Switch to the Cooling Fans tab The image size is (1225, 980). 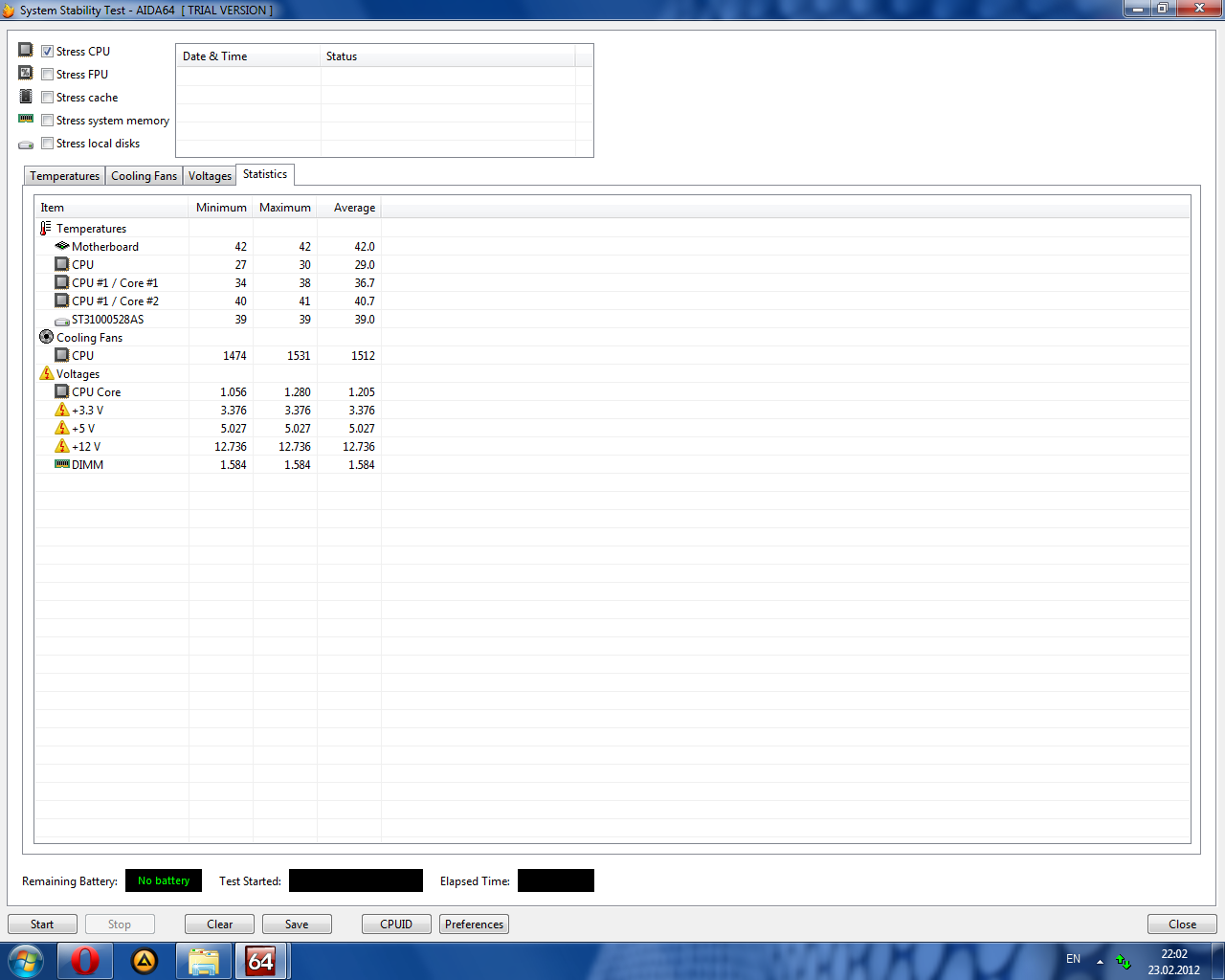tap(144, 176)
